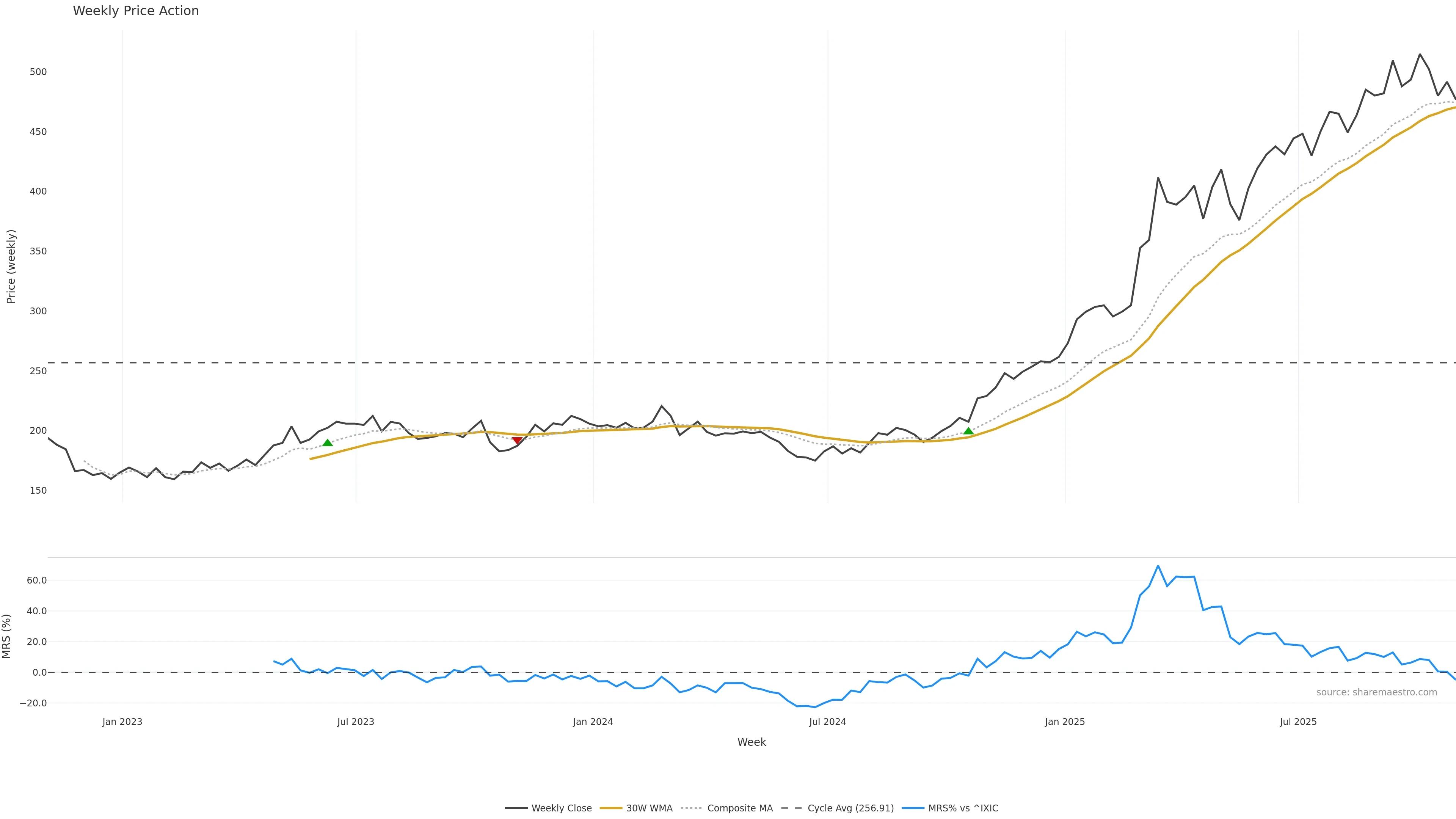This screenshot has width=1456, height=819.
Task: Hide the MRS% vs ^IXIC series label
Action: (963, 808)
